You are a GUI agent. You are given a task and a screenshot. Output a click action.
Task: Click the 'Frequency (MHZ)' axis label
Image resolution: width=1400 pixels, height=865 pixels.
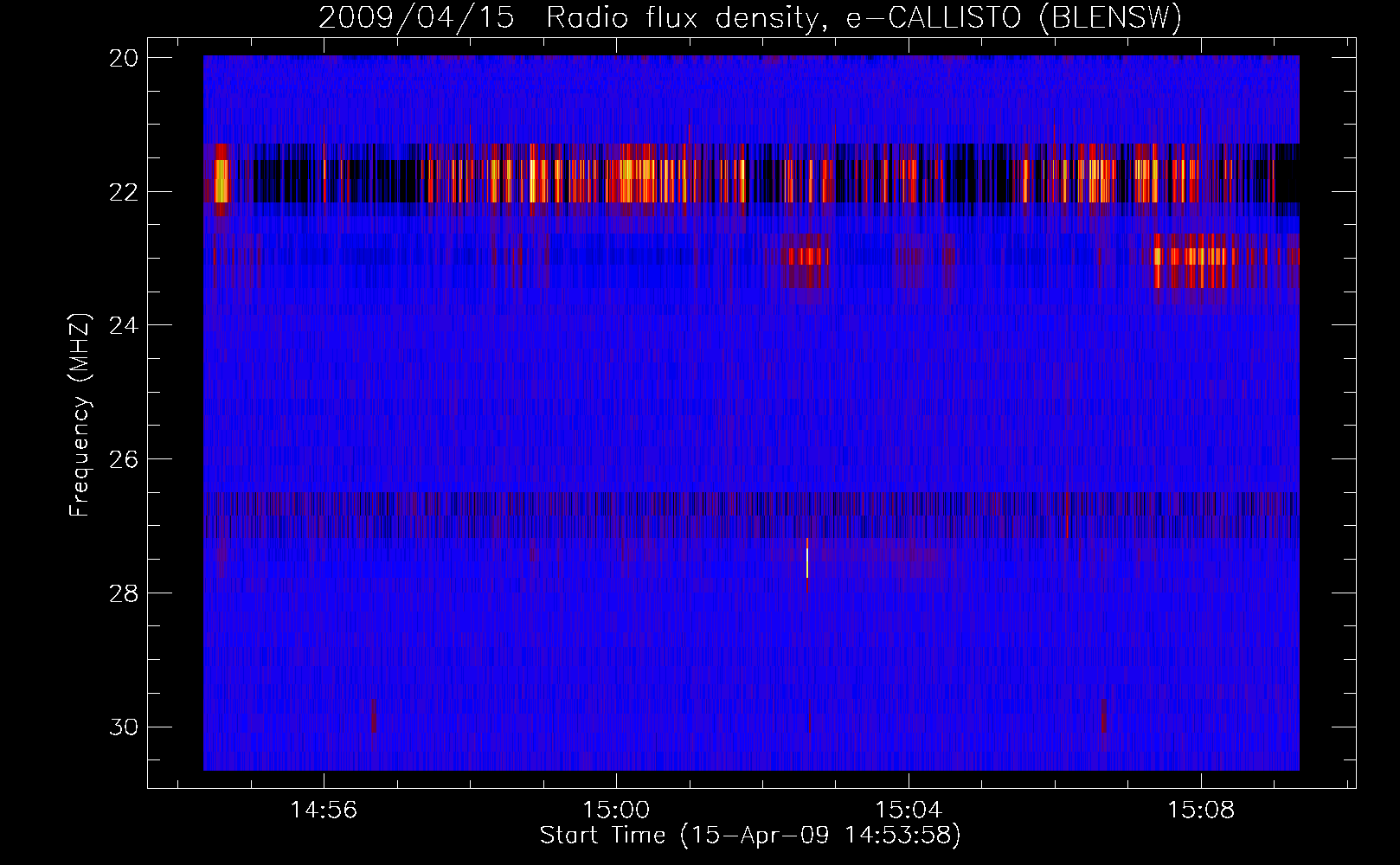tap(80, 415)
